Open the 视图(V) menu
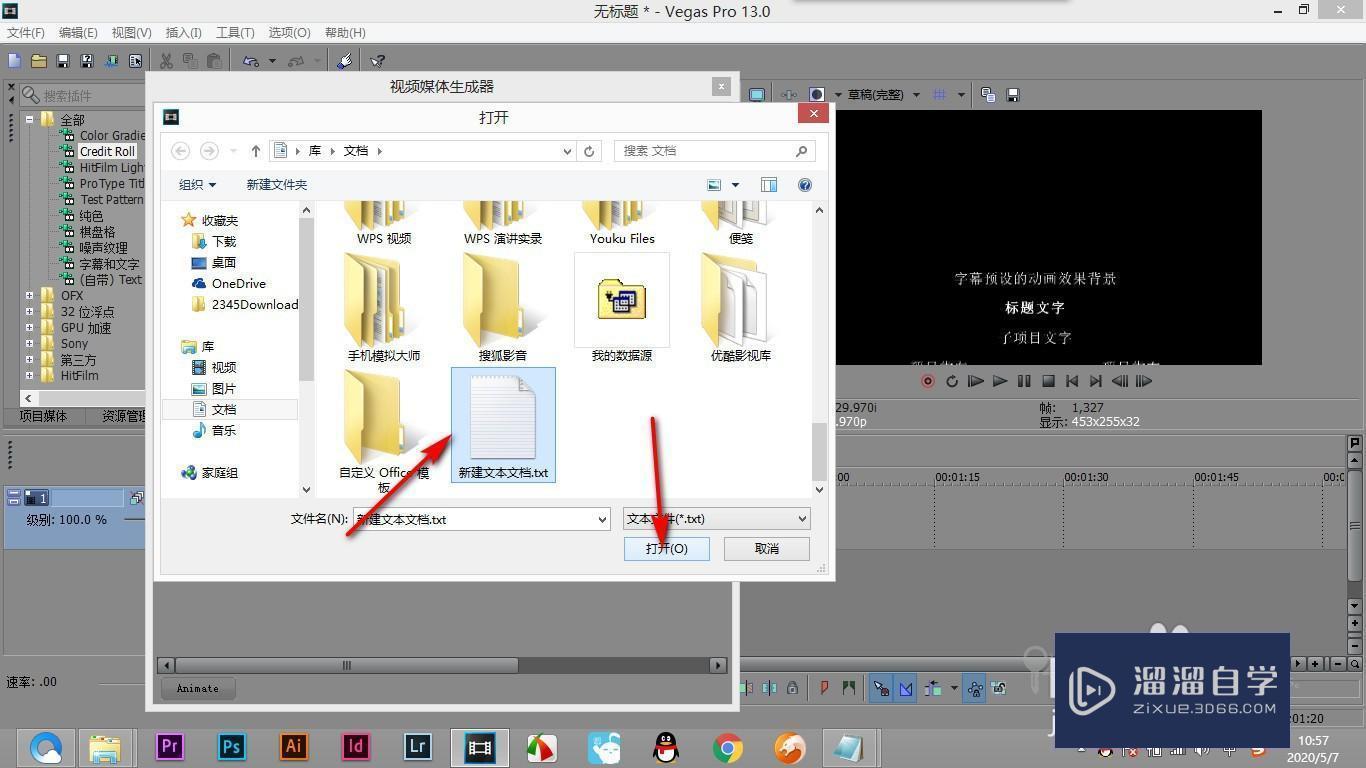 (131, 33)
